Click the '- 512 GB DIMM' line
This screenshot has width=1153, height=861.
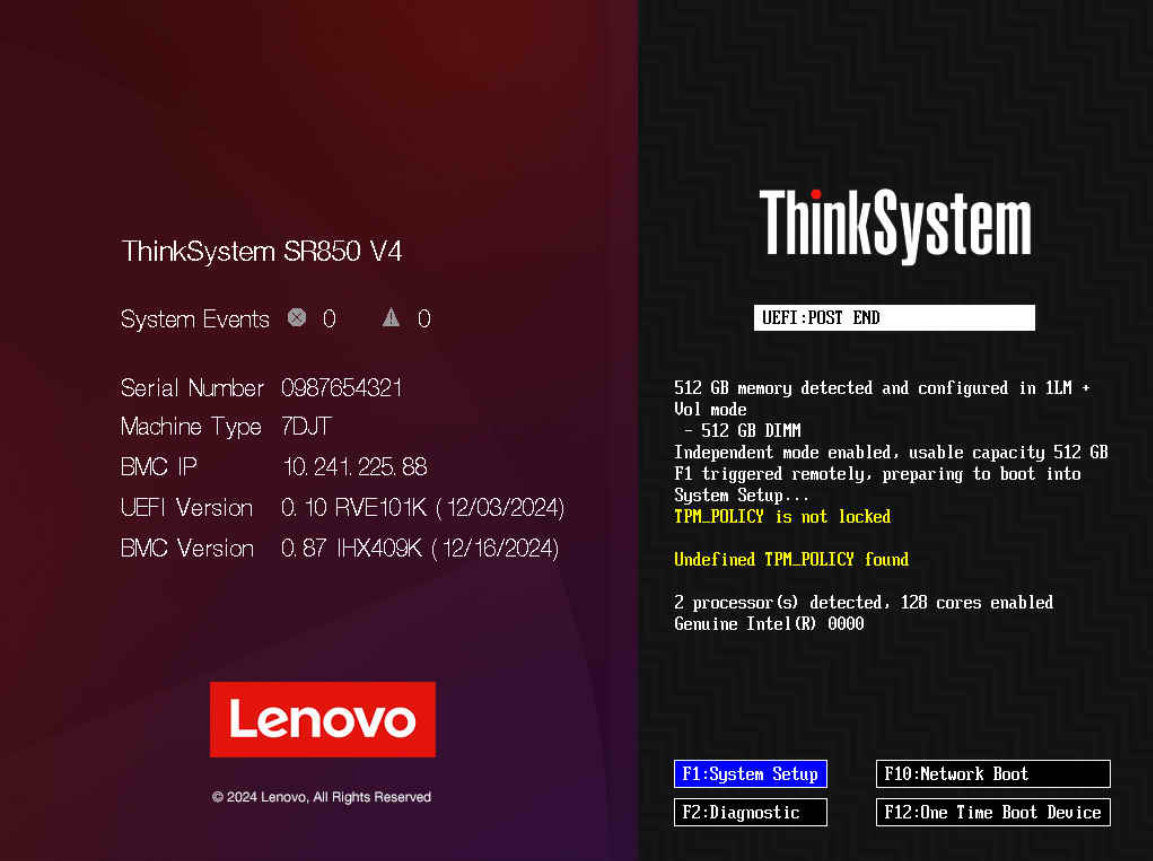click(742, 431)
